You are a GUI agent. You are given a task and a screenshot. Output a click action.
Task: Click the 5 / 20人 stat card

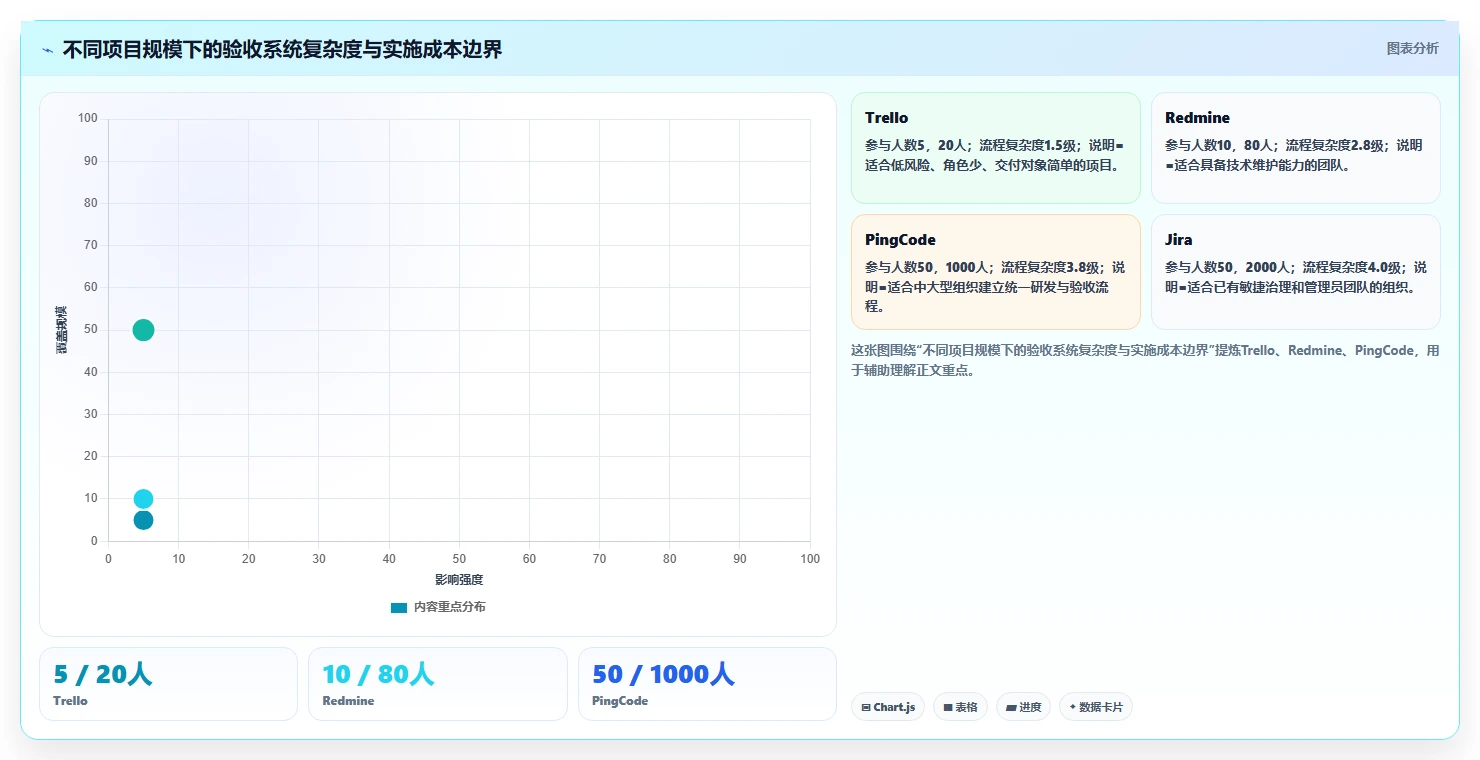[x=168, y=684]
